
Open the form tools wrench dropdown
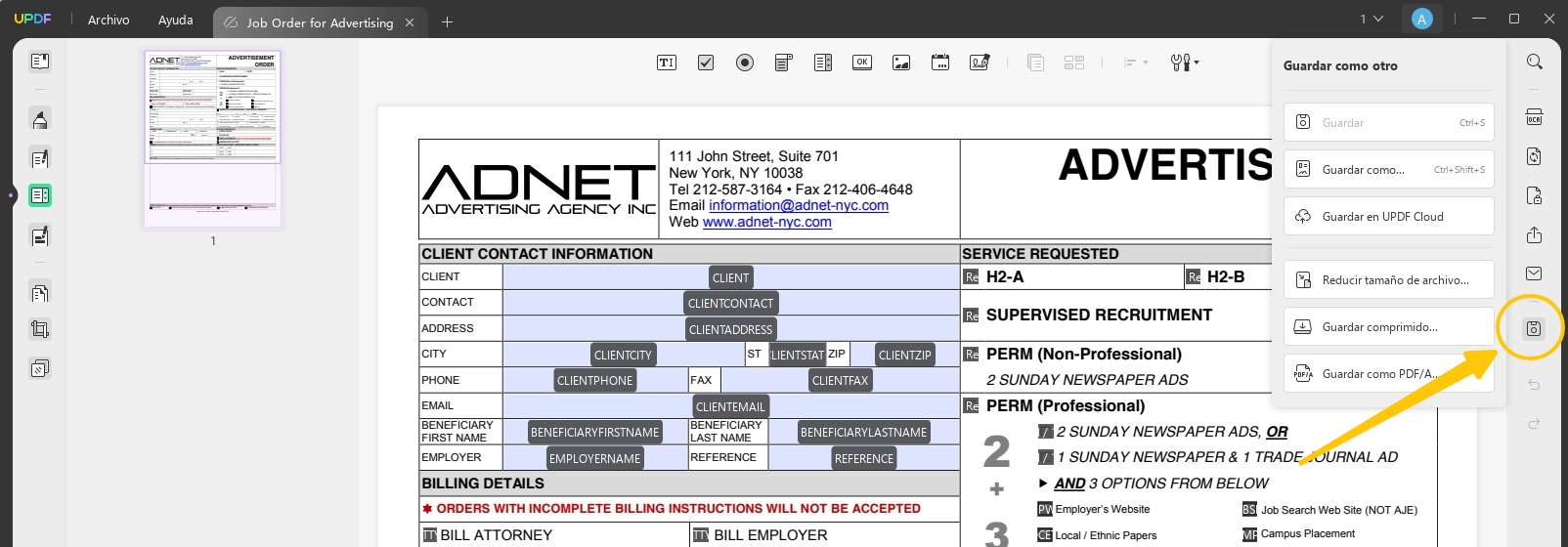pyautogui.click(x=1185, y=63)
